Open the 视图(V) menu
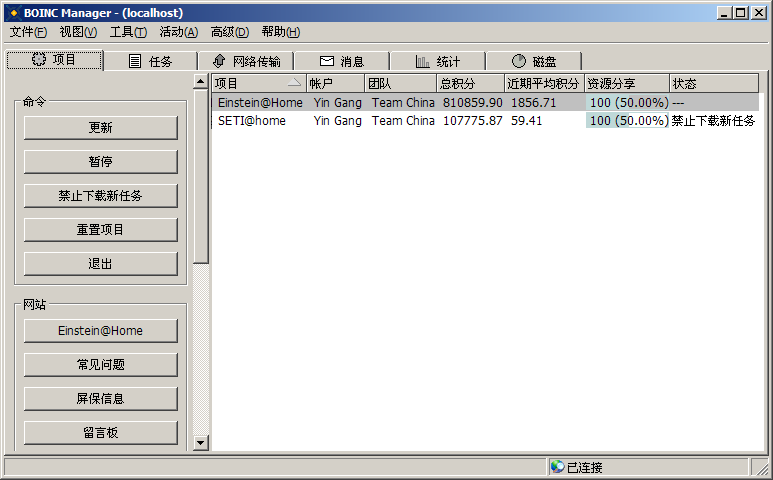This screenshot has height=480, width=773. (78, 32)
